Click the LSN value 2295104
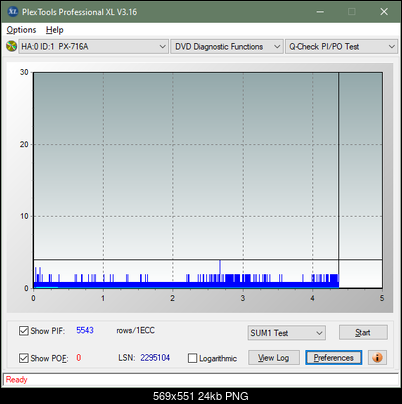The height and width of the screenshot is (404, 402). tap(155, 358)
